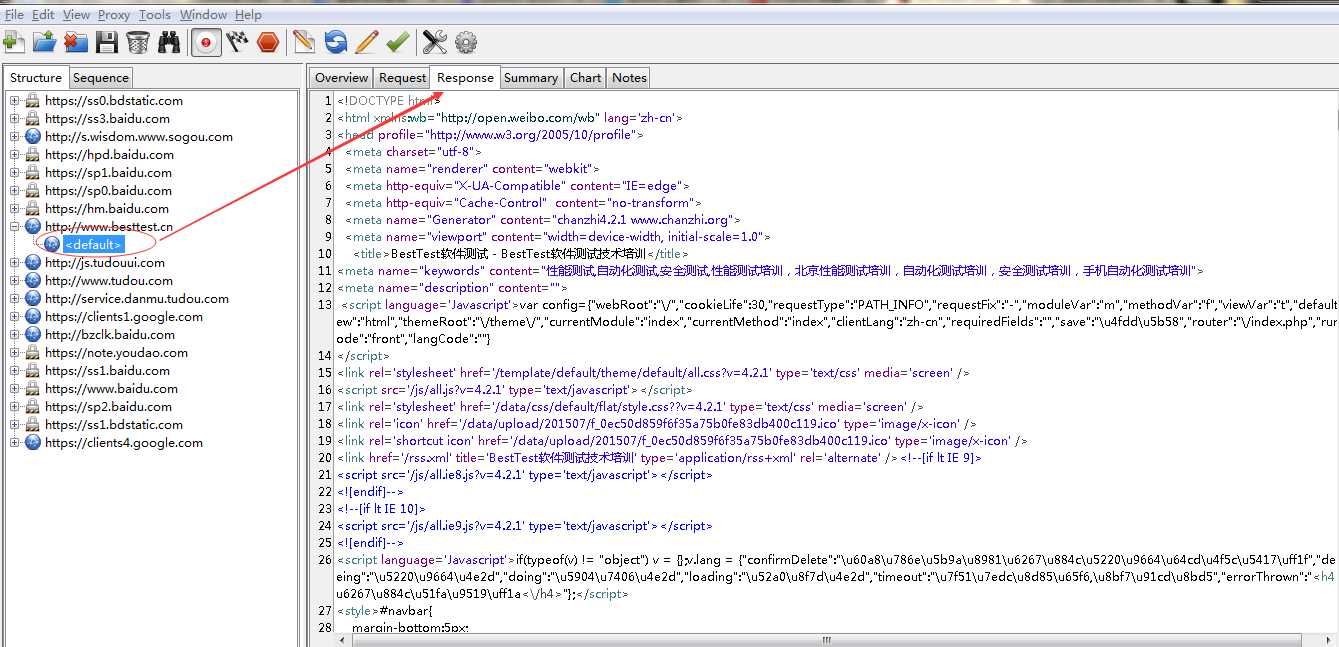This screenshot has width=1339, height=647.
Task: Open Settings using the gear icon
Action: pyautogui.click(x=466, y=42)
